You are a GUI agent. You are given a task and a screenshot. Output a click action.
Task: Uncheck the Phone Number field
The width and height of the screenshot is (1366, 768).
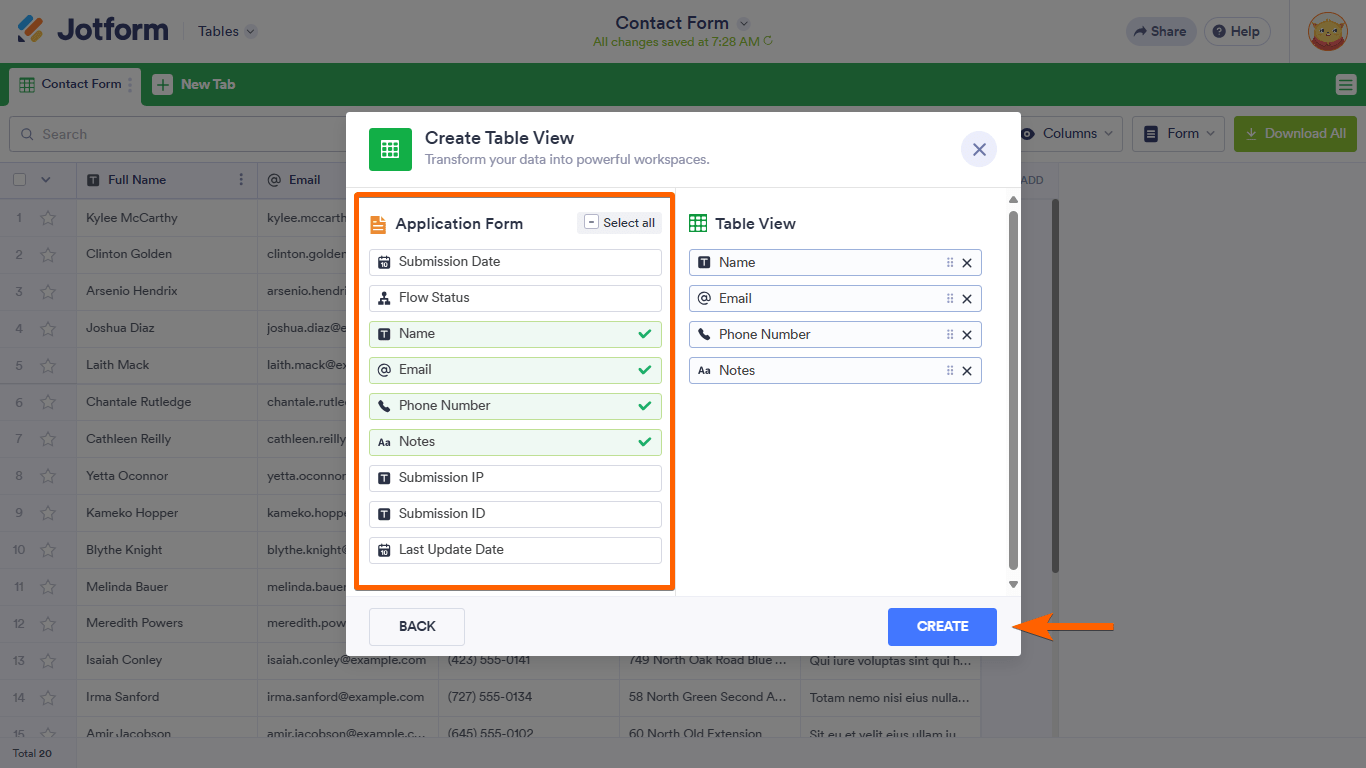click(515, 406)
